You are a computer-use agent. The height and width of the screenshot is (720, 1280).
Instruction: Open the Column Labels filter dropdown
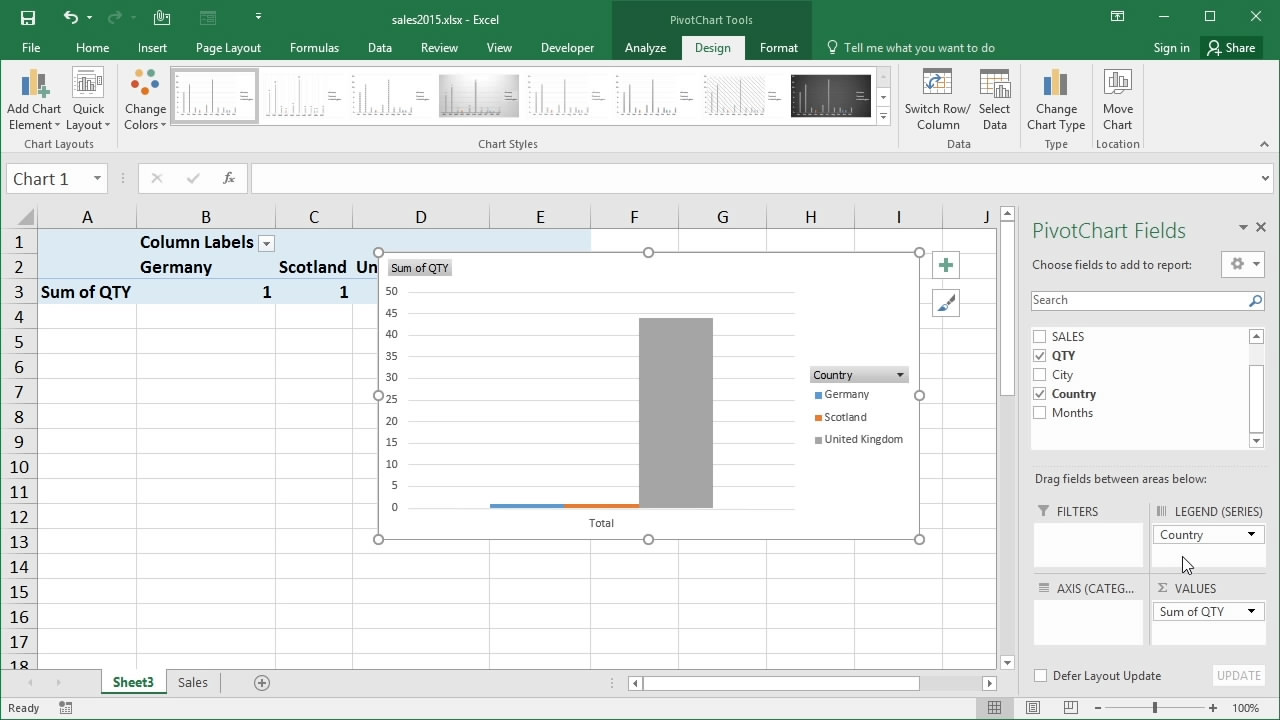(x=266, y=243)
